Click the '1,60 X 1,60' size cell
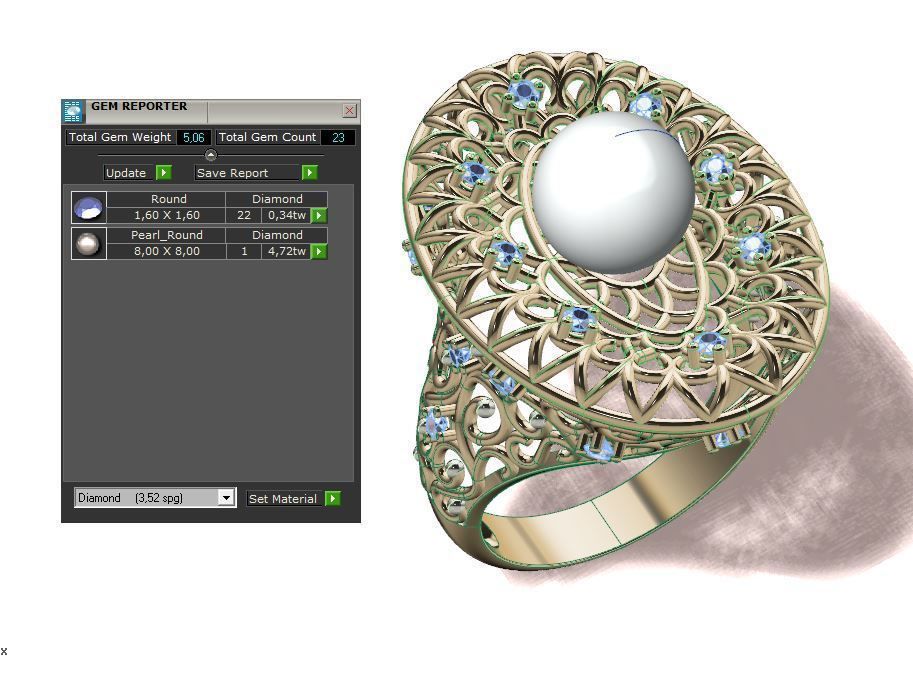Screen dimensions: 913x686 point(167,215)
